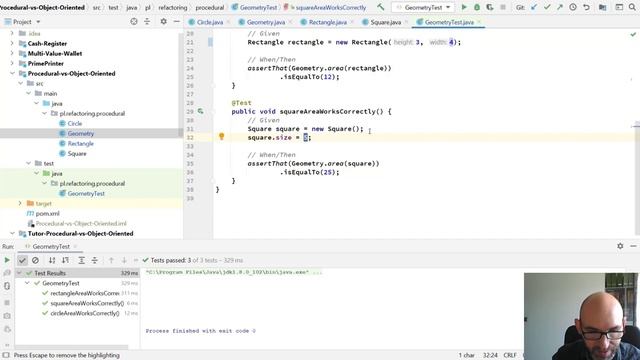Screen dimensions: 640x360
Task: Run GeometryTest with coverage icon
Action: pyautogui.click(x=490, y=7)
